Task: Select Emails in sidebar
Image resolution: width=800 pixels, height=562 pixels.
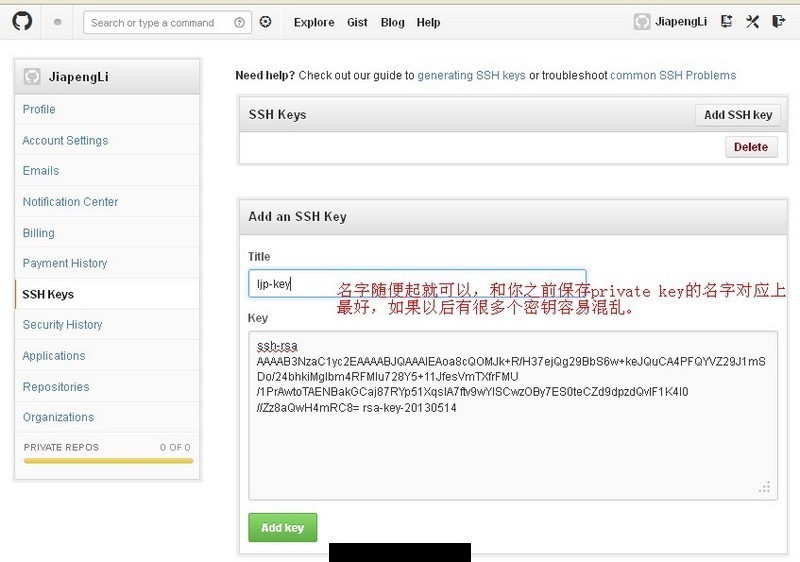Action: tap(107, 171)
